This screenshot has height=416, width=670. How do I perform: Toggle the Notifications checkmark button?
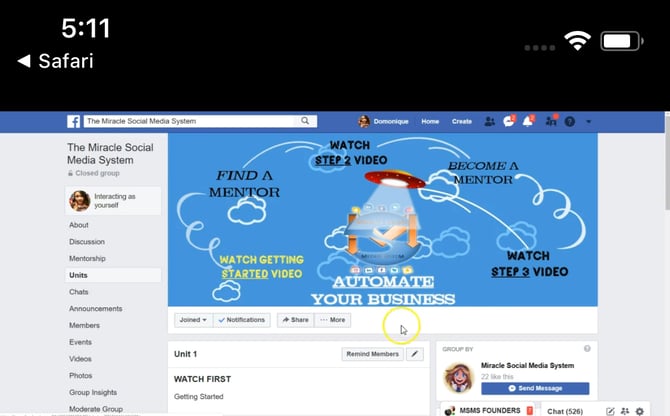(x=241, y=320)
